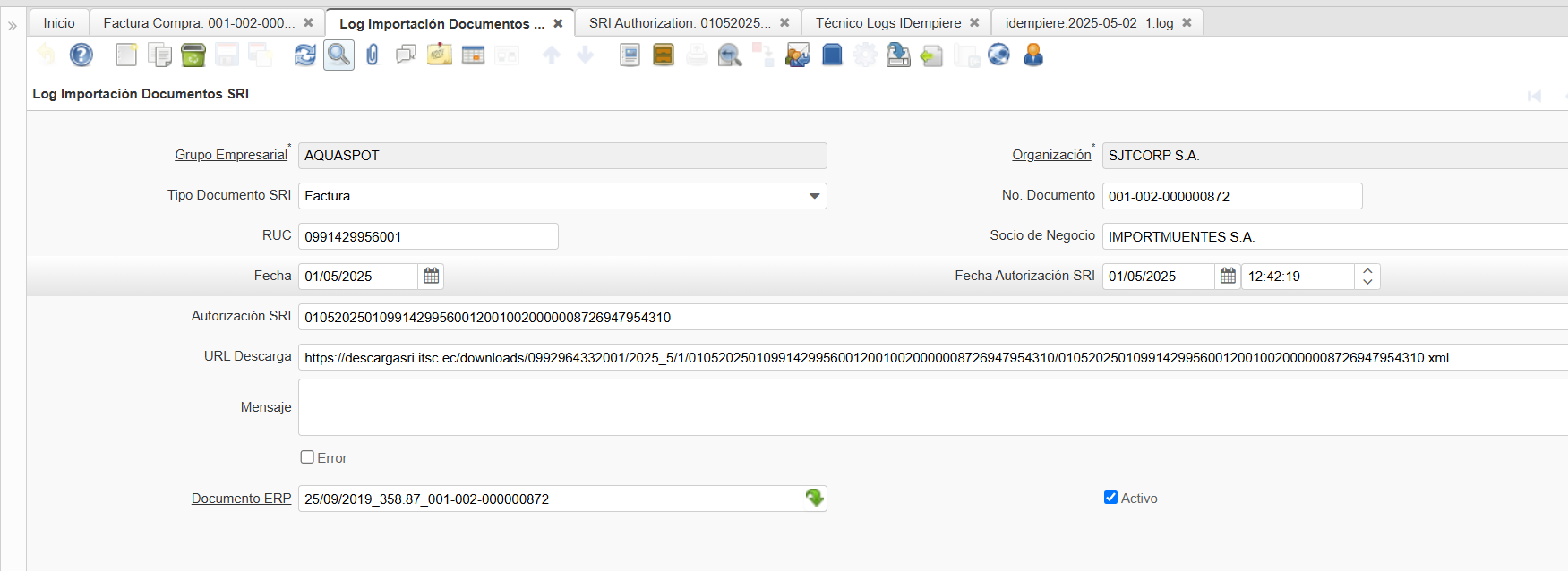Open attachments with the paperclip icon
Screen dimensions: 1568x571
point(373,55)
